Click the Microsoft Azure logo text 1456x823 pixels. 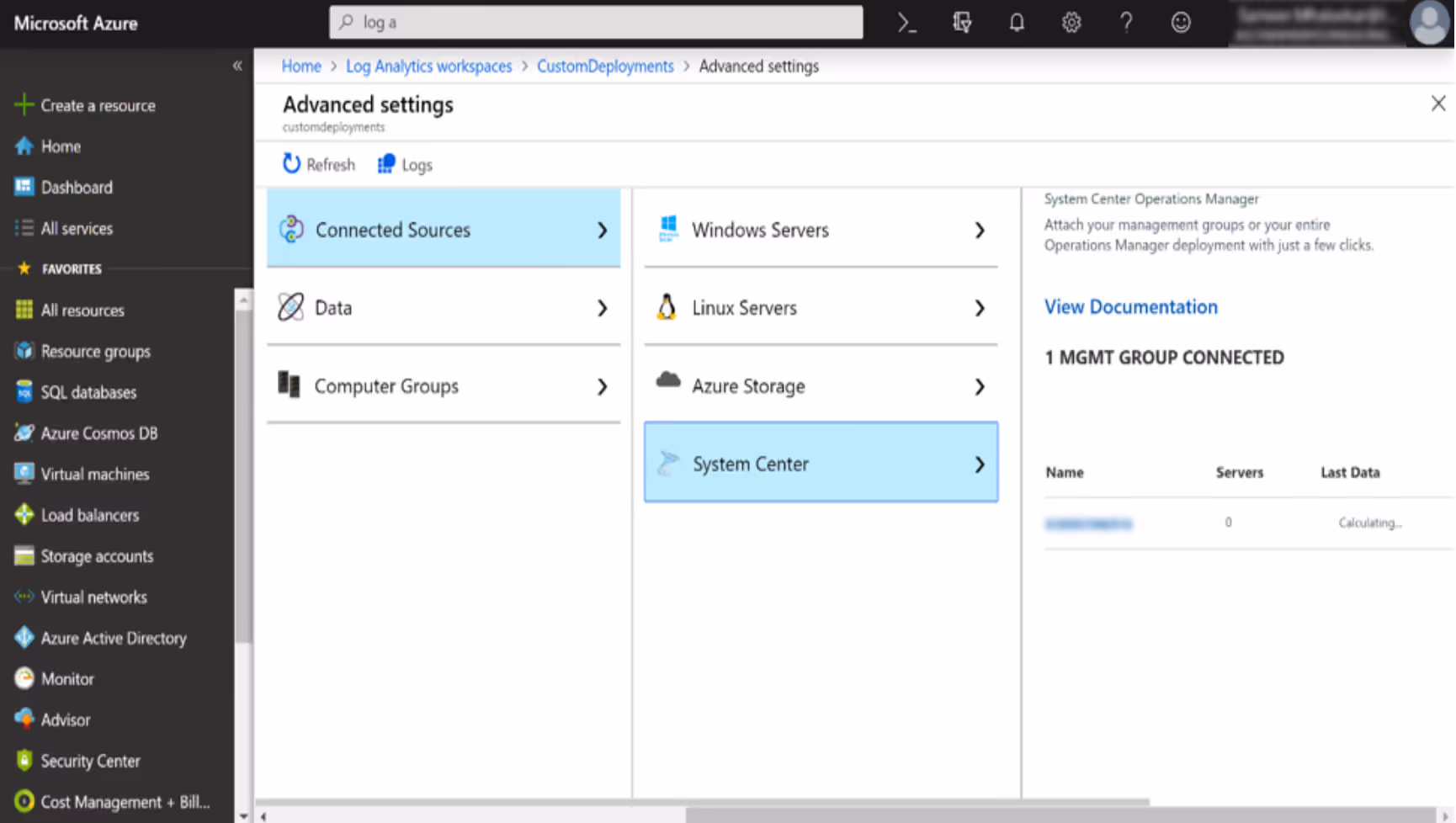coord(76,24)
